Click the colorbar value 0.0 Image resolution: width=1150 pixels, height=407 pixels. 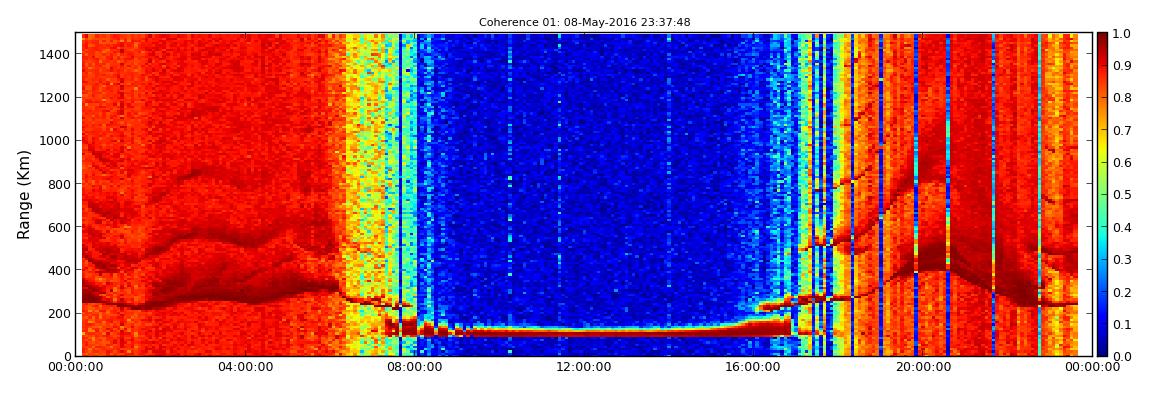pyautogui.click(x=1123, y=356)
